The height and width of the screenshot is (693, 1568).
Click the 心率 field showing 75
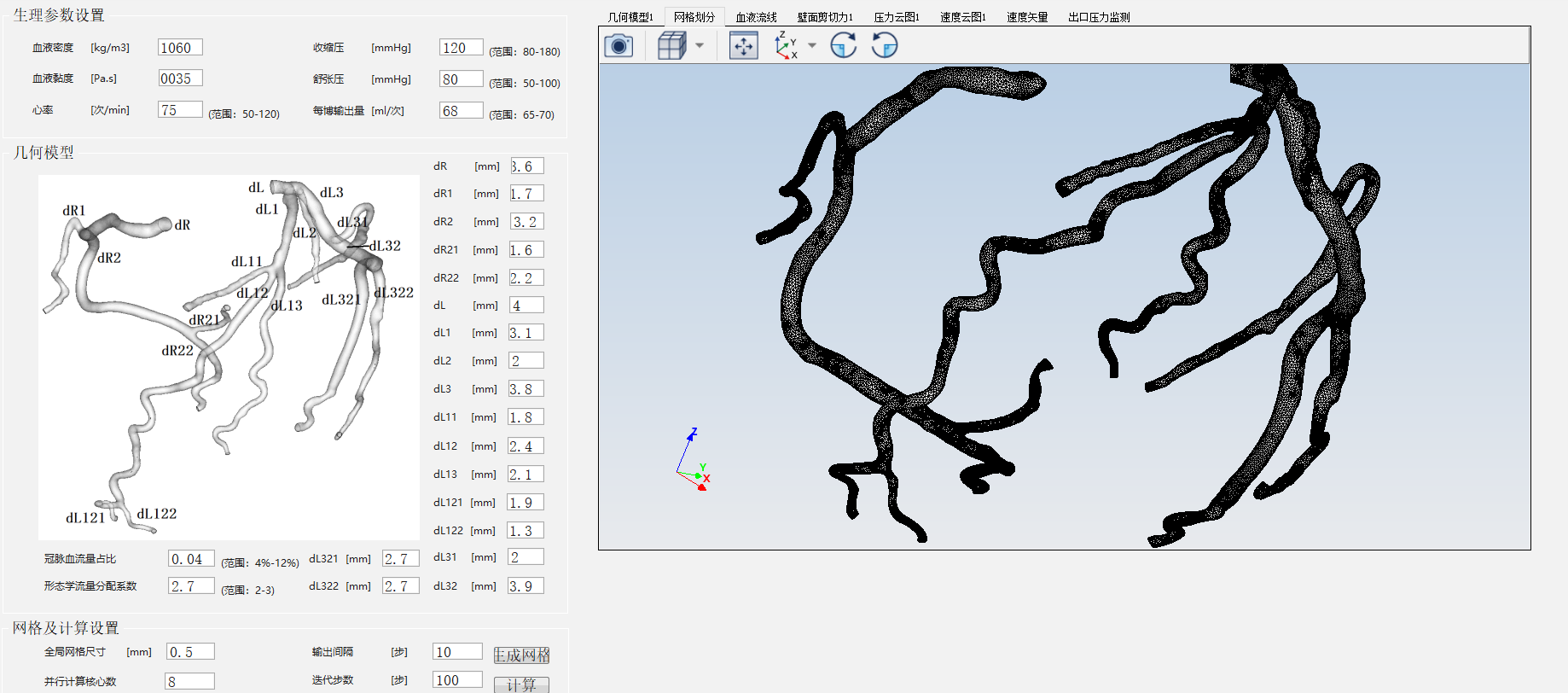pos(180,110)
